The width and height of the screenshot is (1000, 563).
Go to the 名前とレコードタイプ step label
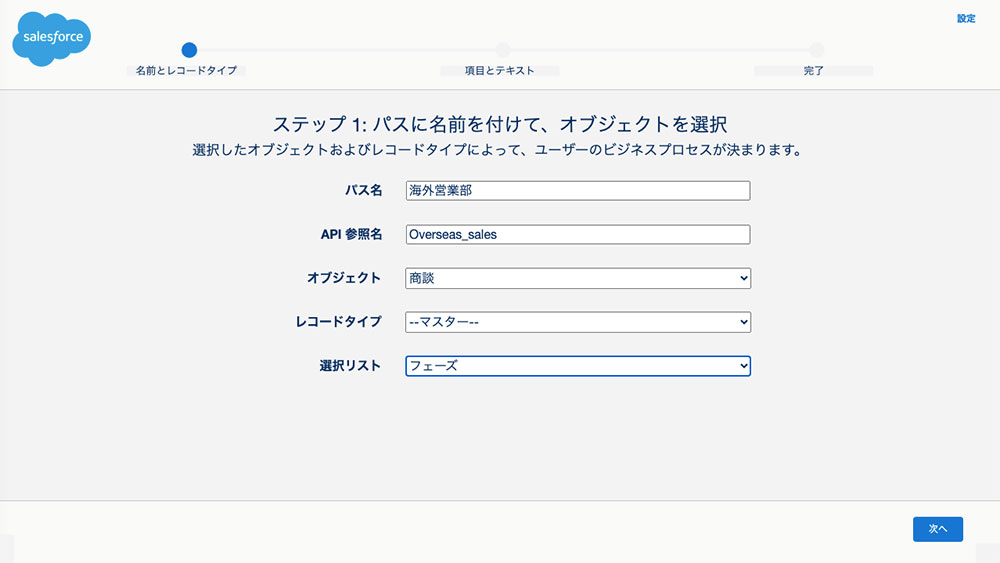tap(186, 71)
